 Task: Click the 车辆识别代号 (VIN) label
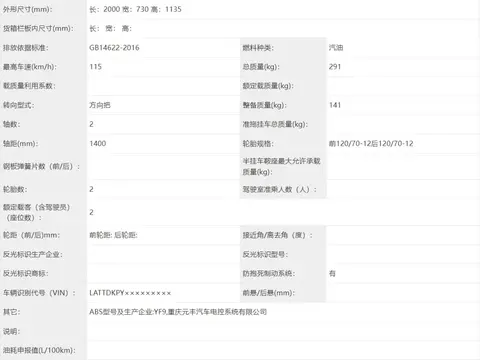(39, 293)
